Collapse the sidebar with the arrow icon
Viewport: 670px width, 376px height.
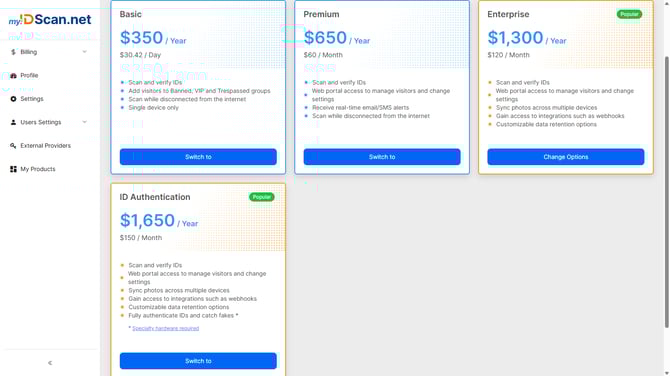(50, 363)
